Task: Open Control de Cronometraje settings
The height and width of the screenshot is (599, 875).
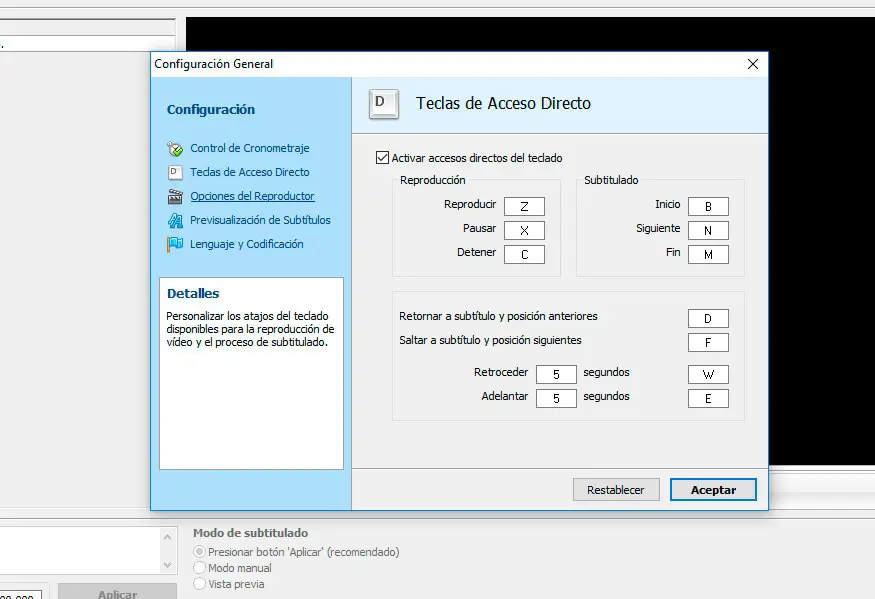Action: click(249, 148)
